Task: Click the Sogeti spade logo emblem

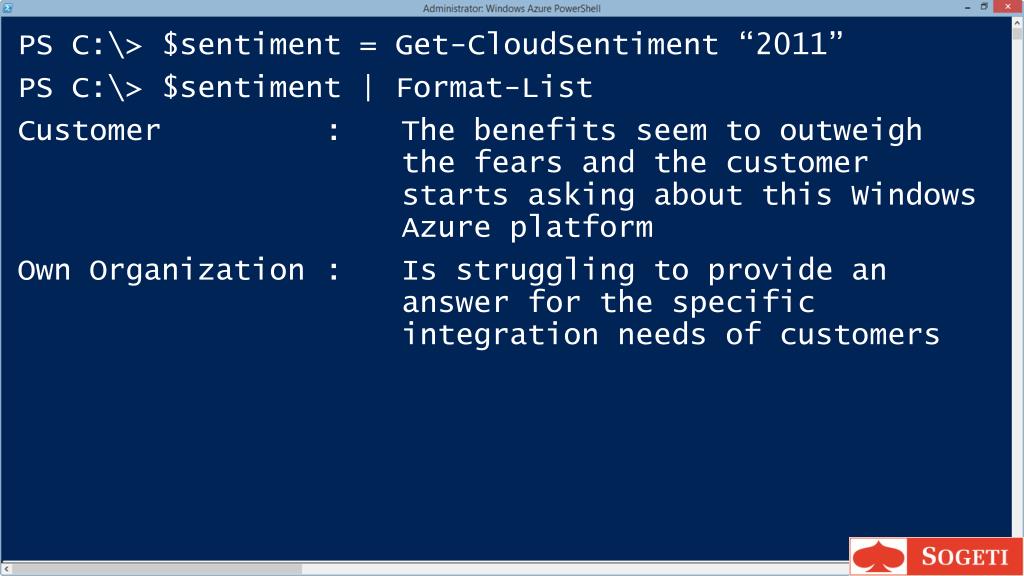Action: coord(878,557)
